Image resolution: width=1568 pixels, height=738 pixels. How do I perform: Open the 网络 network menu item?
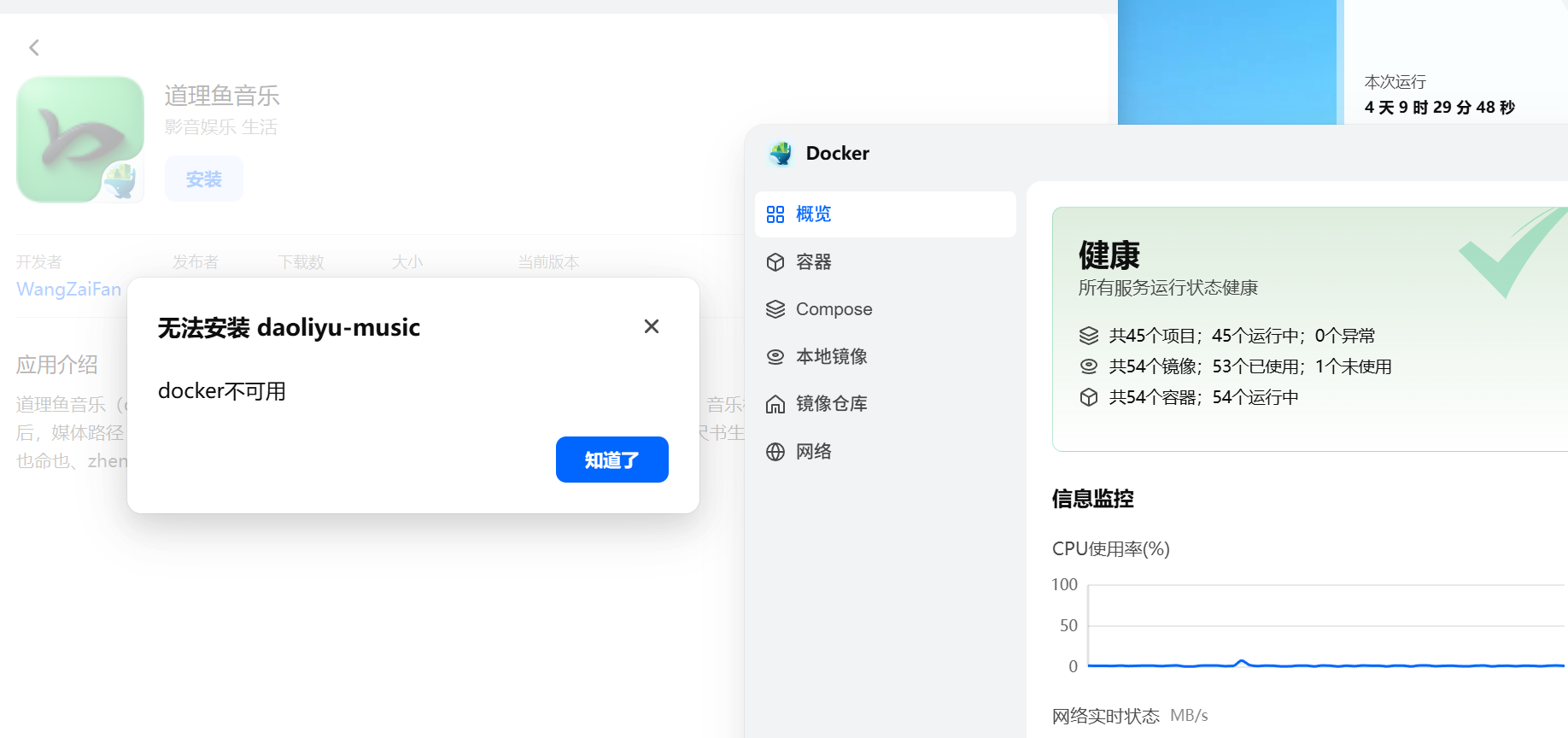(886, 452)
